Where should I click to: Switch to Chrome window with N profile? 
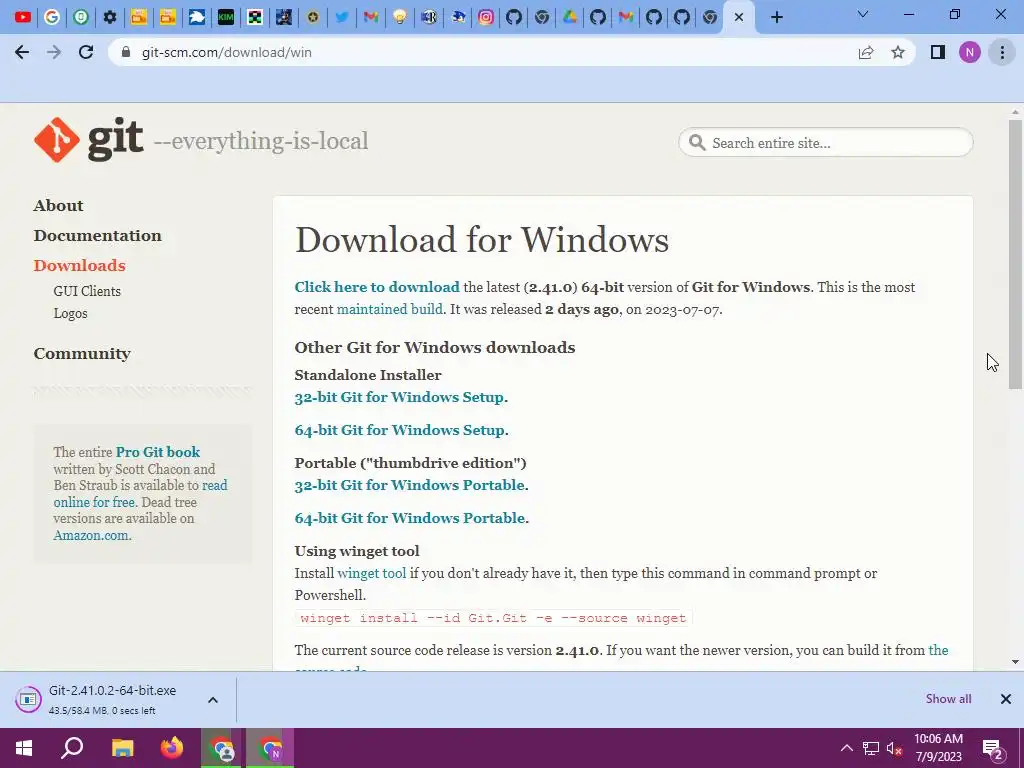tap(270, 748)
